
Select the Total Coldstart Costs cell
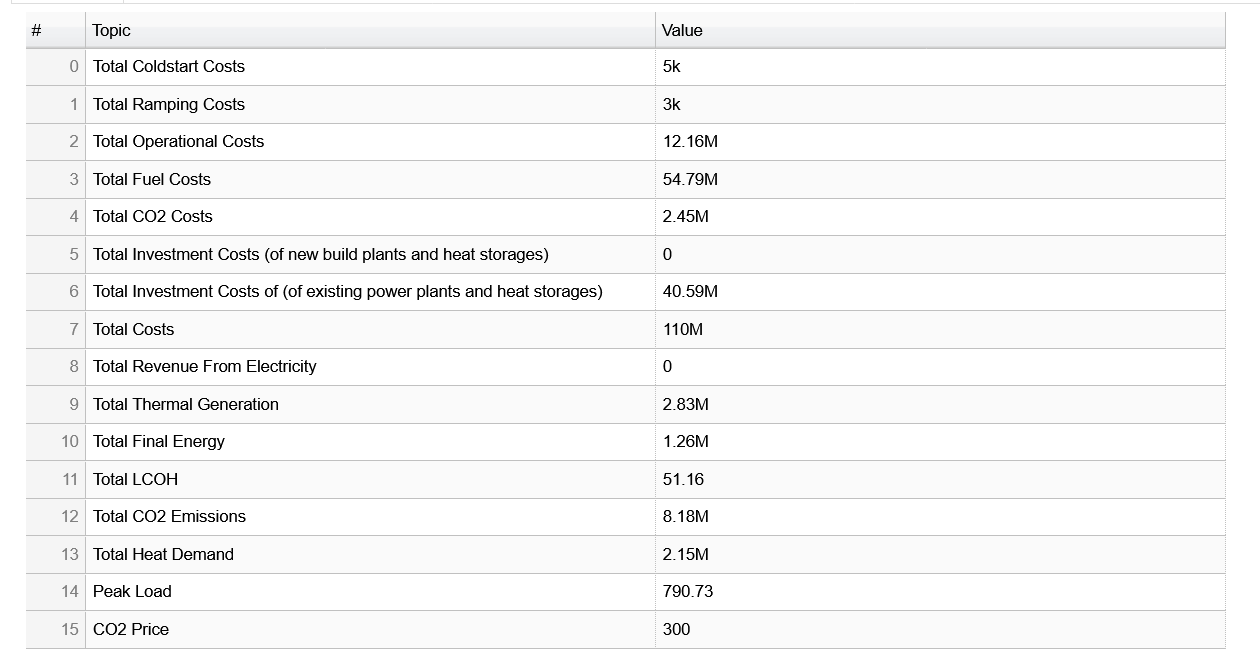pos(370,67)
